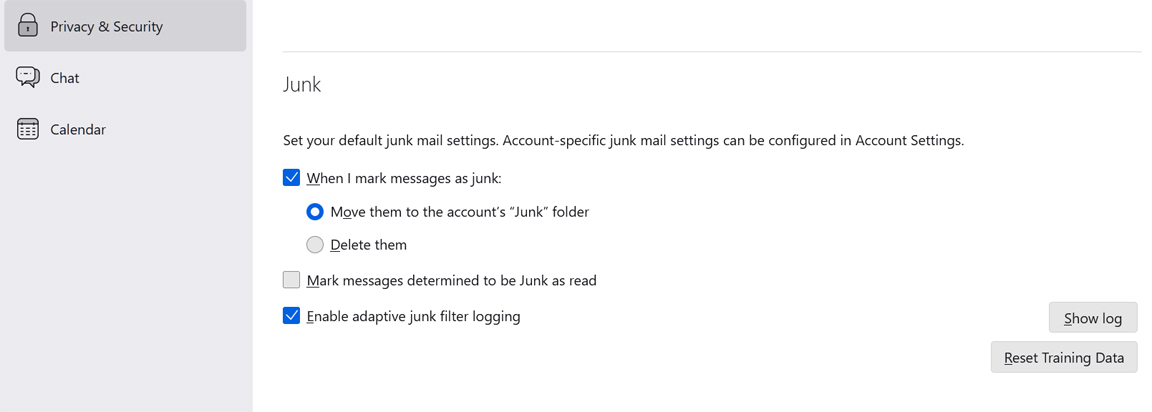Click the junk mail settings description text
The image size is (1152, 412).
click(x=623, y=140)
